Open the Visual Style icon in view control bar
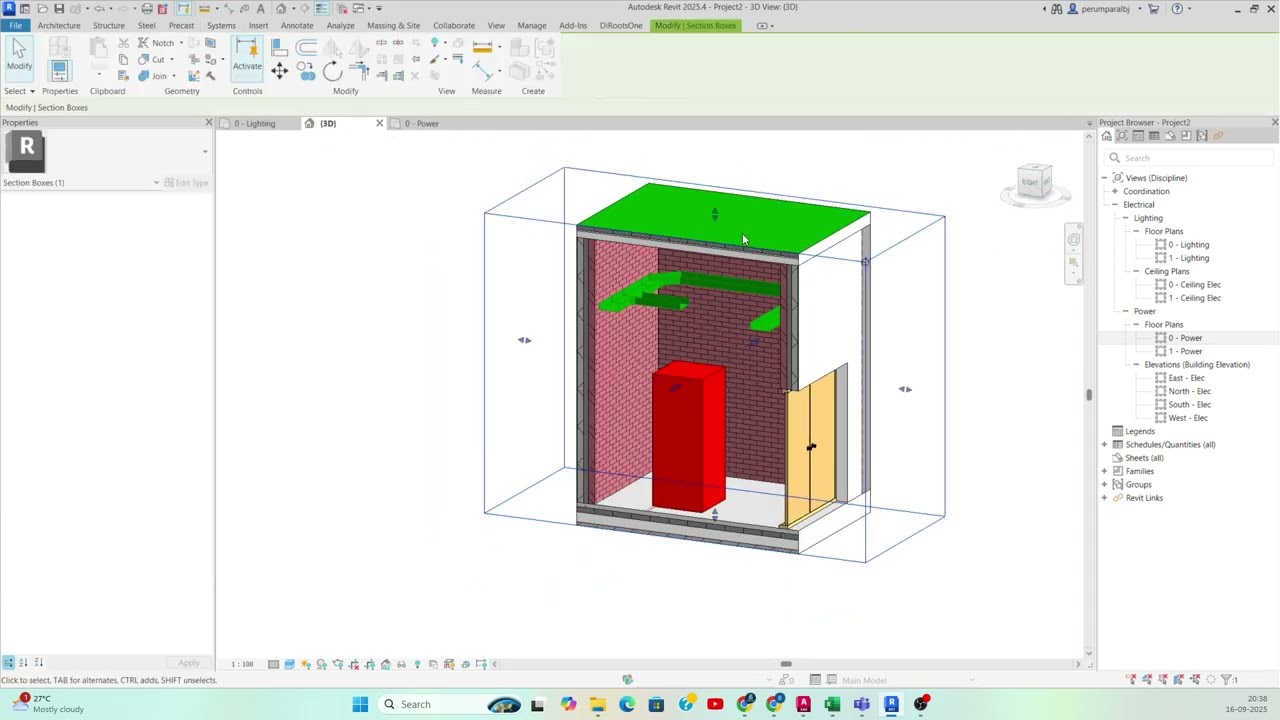This screenshot has width=1280, height=720. coord(289,664)
